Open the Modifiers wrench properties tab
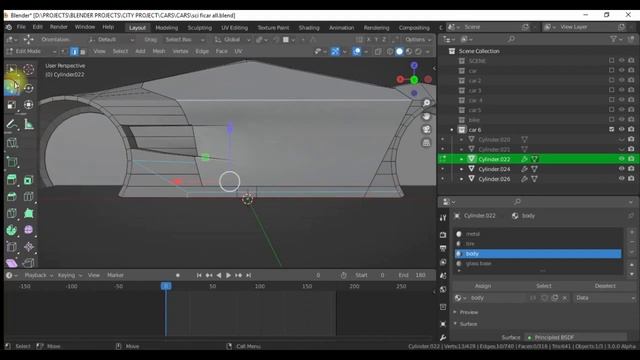The image size is (640, 360). click(443, 338)
